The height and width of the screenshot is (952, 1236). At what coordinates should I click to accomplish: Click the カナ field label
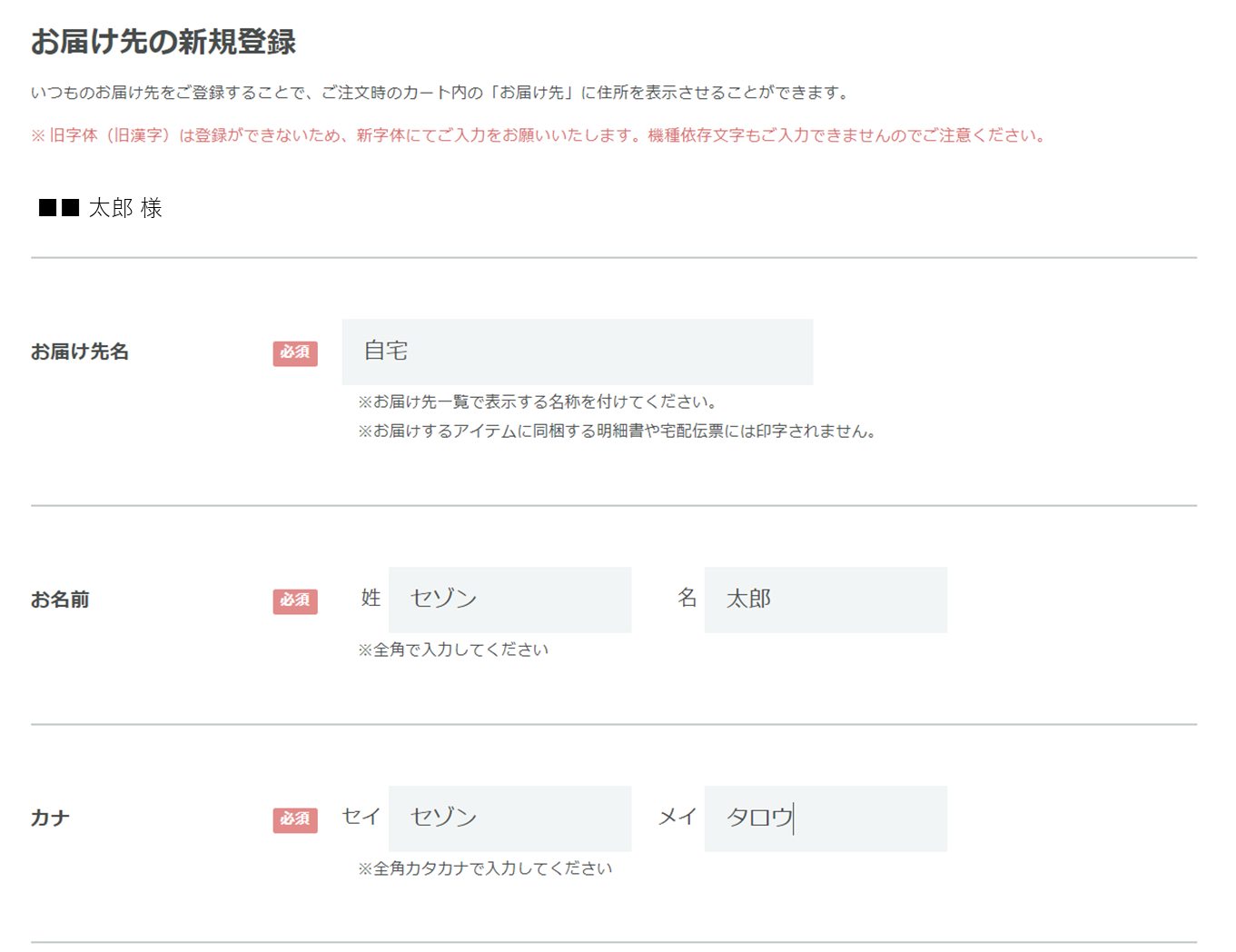pos(50,818)
